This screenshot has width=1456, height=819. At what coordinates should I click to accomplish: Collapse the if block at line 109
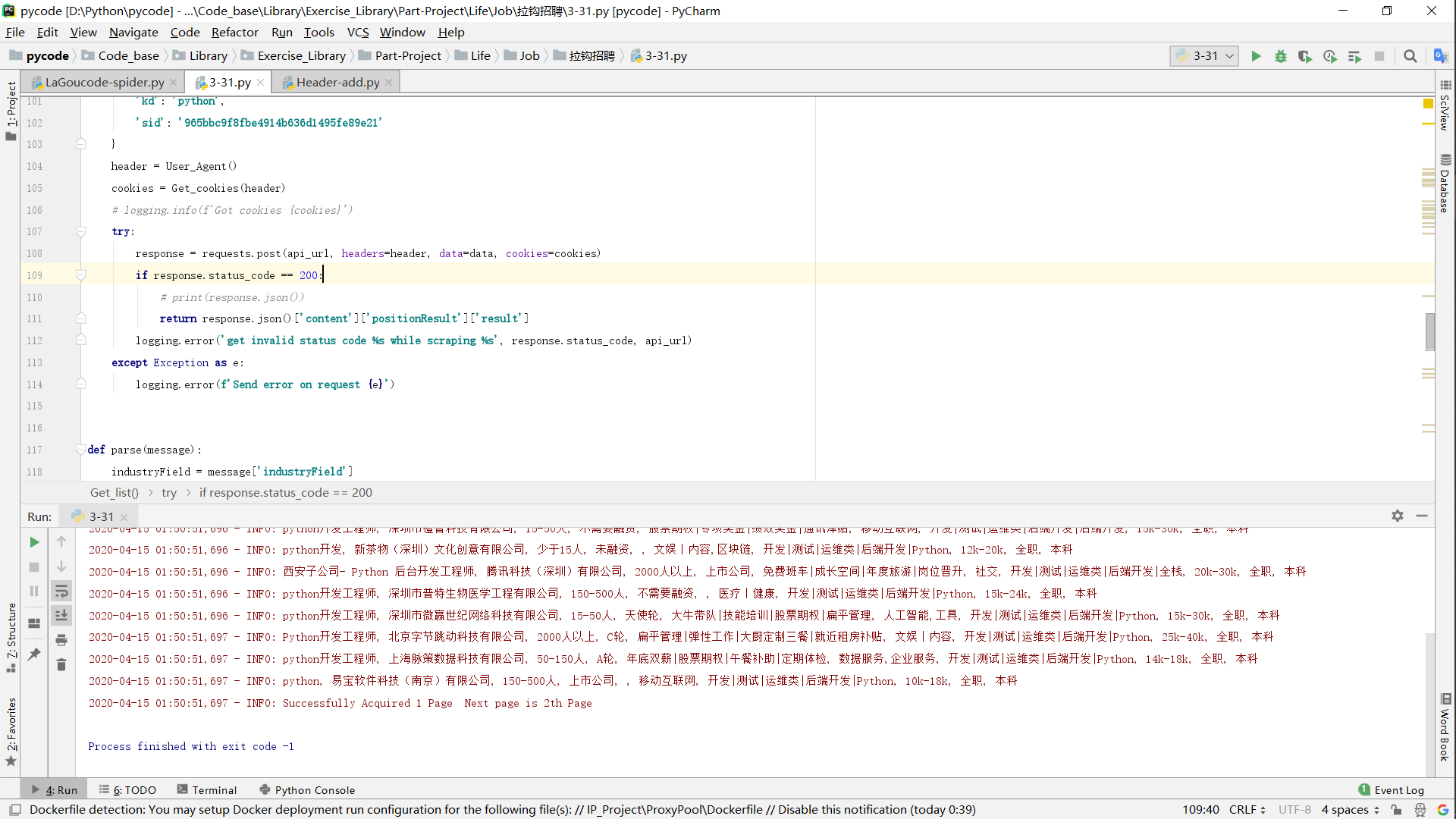click(x=81, y=275)
